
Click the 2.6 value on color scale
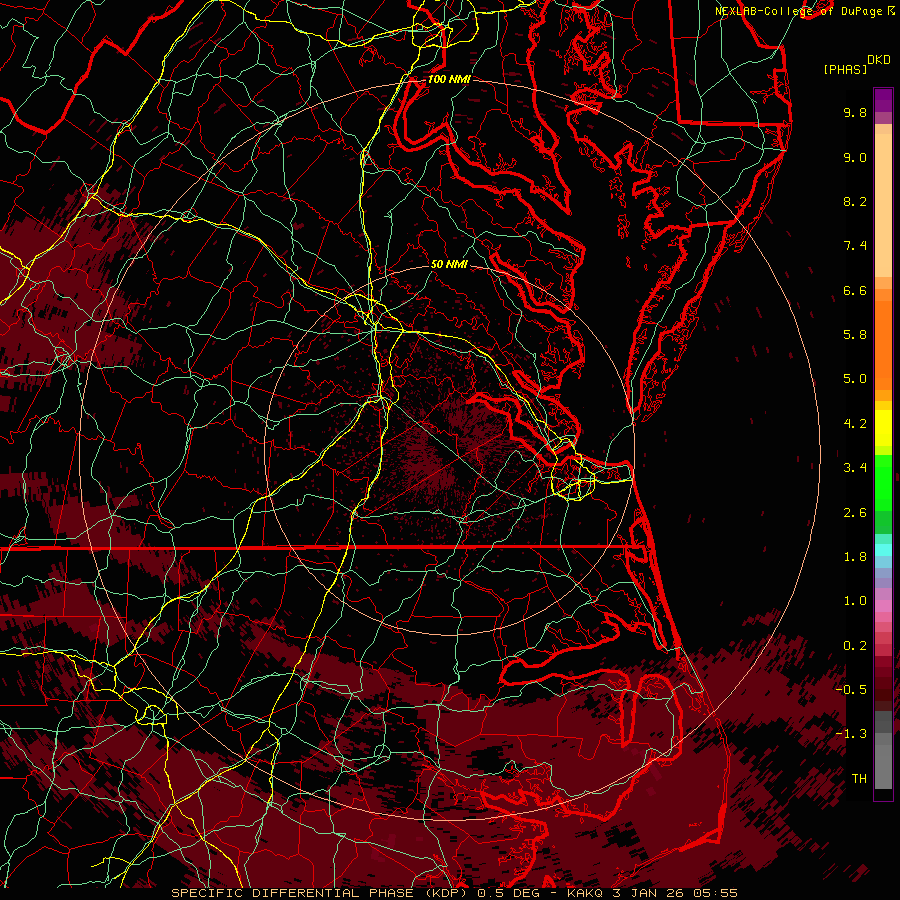tap(855, 513)
